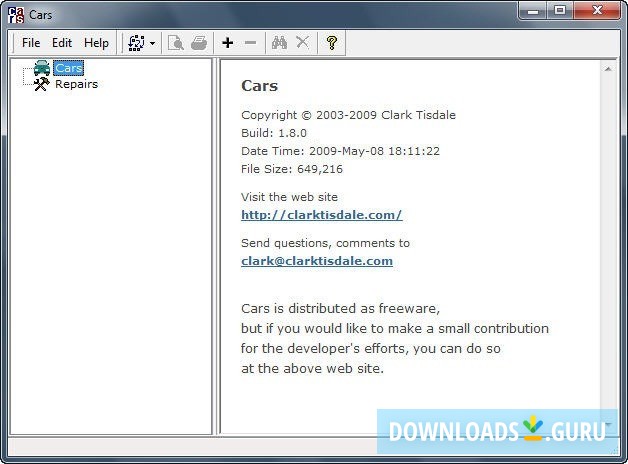Add a new record with plus icon

(x=227, y=42)
